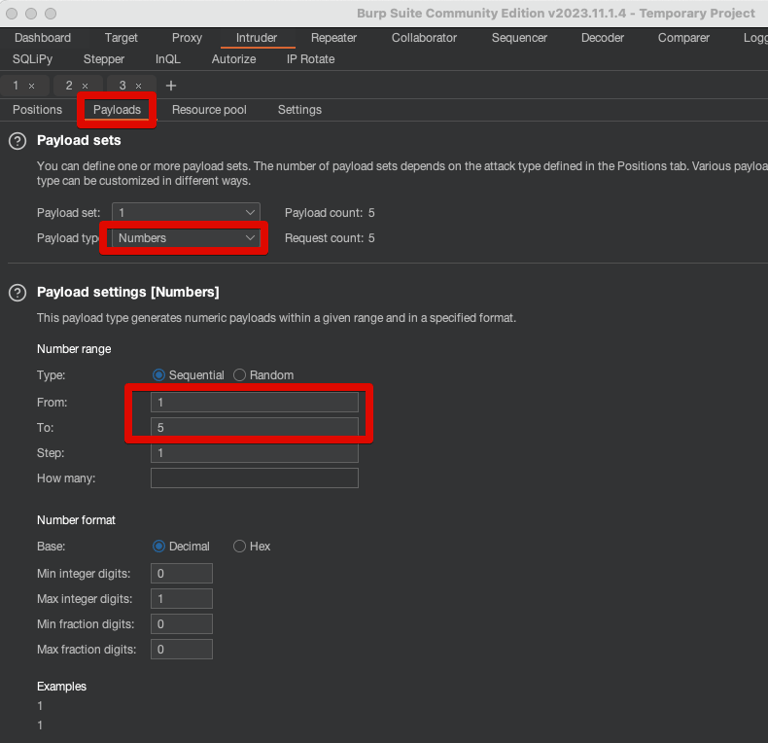Screen dimensions: 768x743
Task: Click the Number range heading
Action: point(74,349)
